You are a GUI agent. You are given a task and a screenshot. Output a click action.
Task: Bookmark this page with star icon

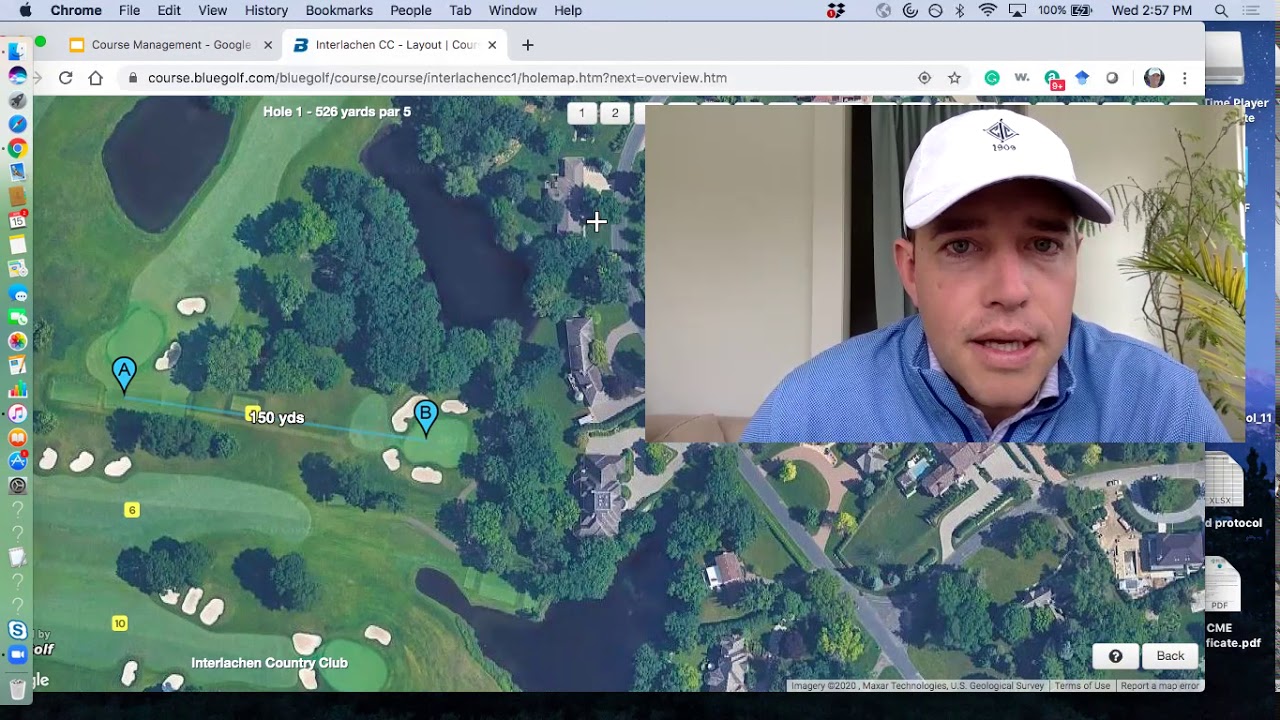tap(954, 78)
